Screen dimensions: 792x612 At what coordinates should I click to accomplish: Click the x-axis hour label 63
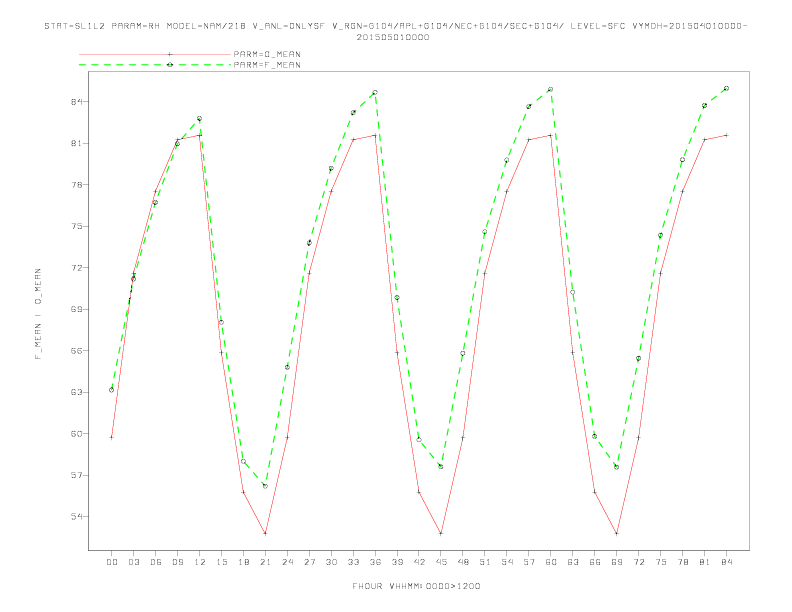point(573,562)
